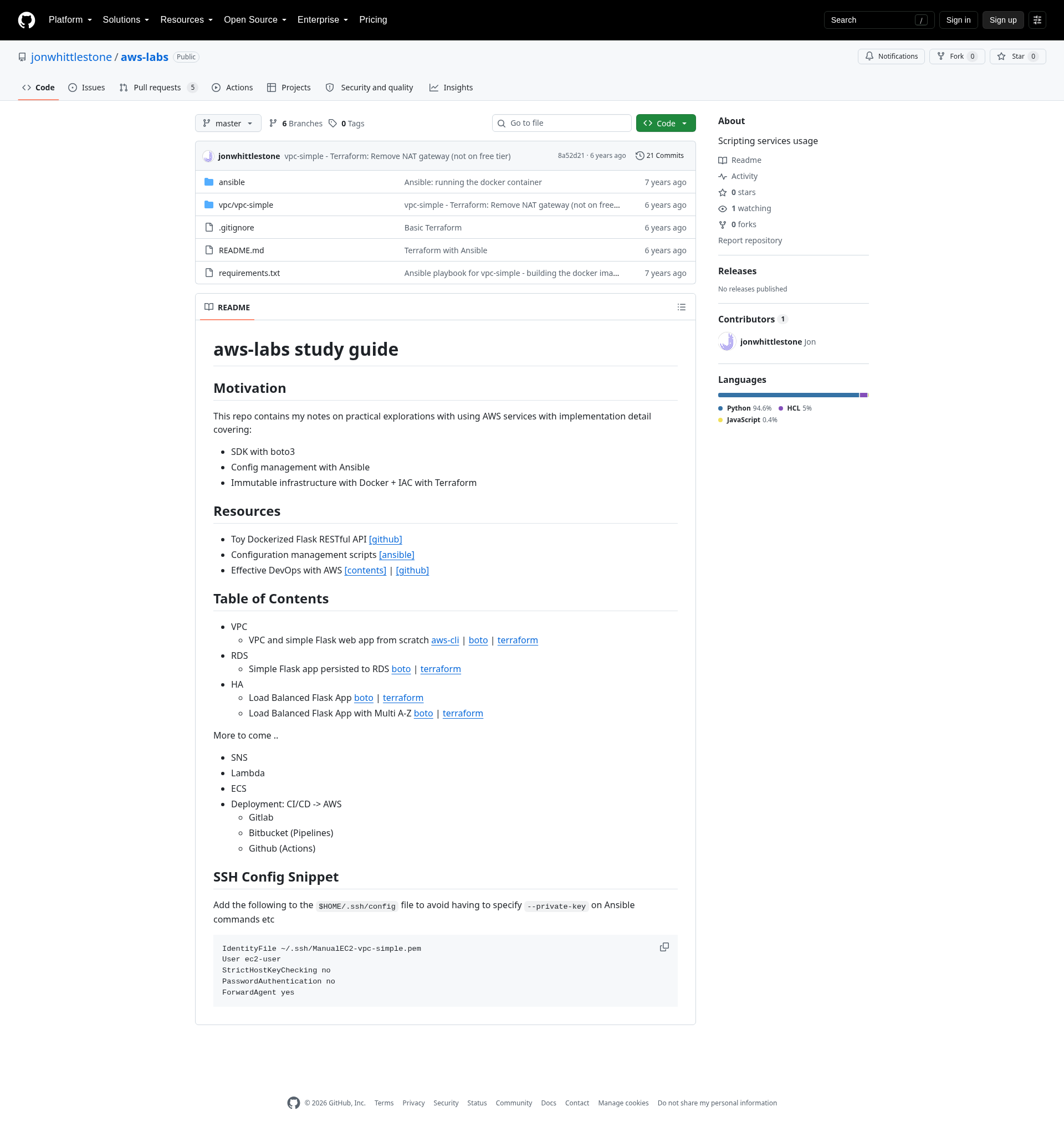Select the Code tab

tap(38, 88)
